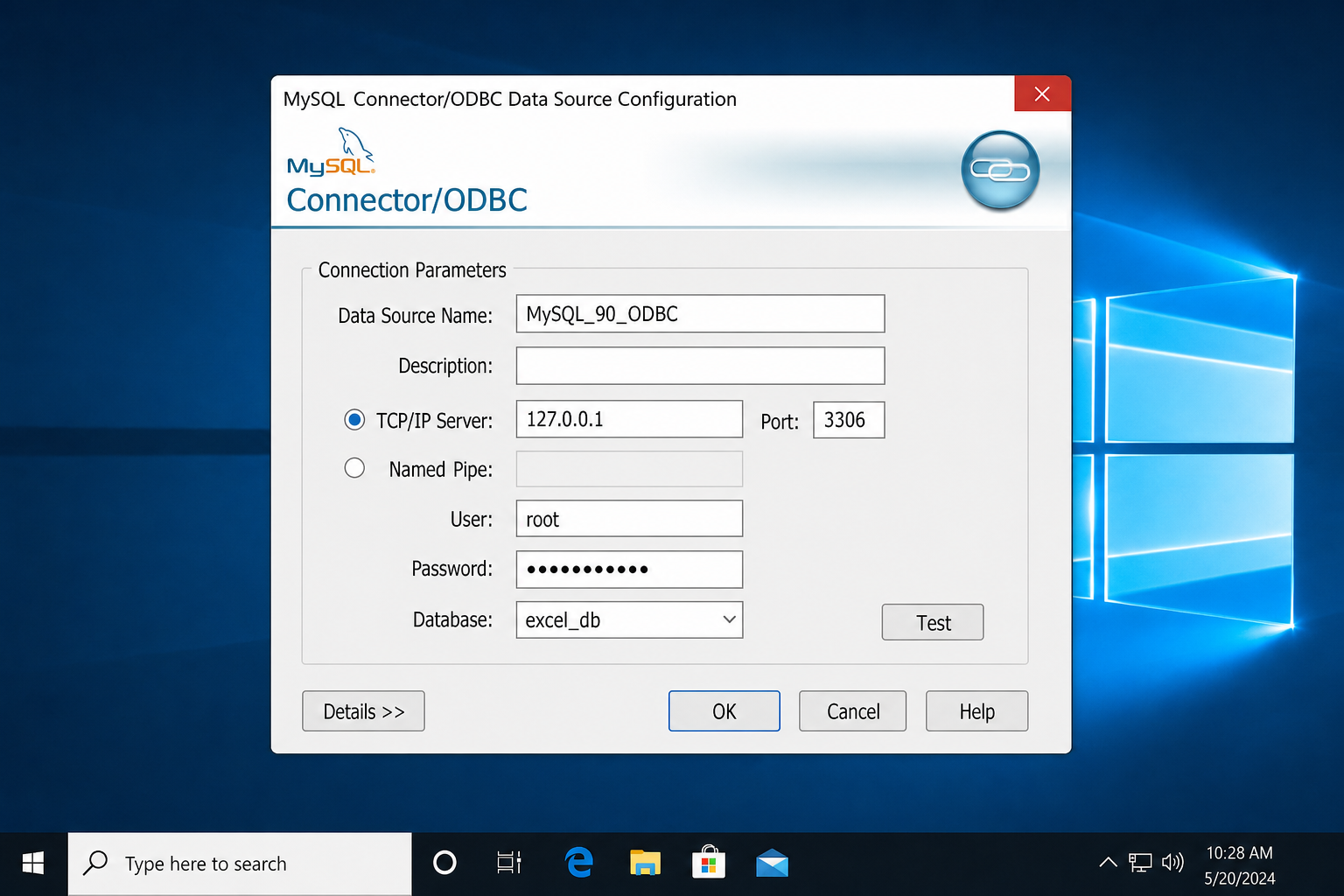Open Microsoft Store from taskbar
The height and width of the screenshot is (896, 1344).
click(x=709, y=863)
